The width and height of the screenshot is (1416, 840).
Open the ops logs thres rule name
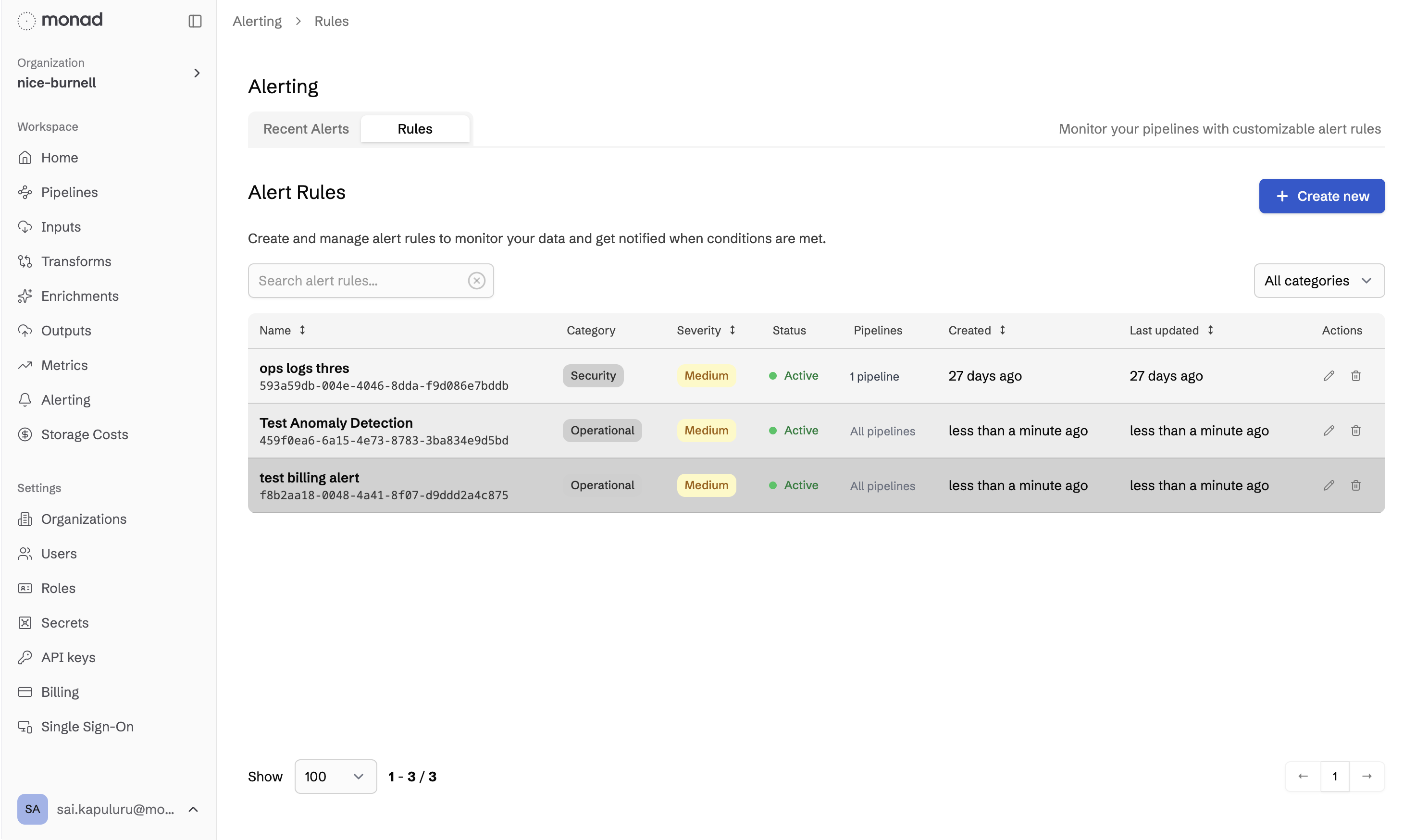[x=304, y=368]
